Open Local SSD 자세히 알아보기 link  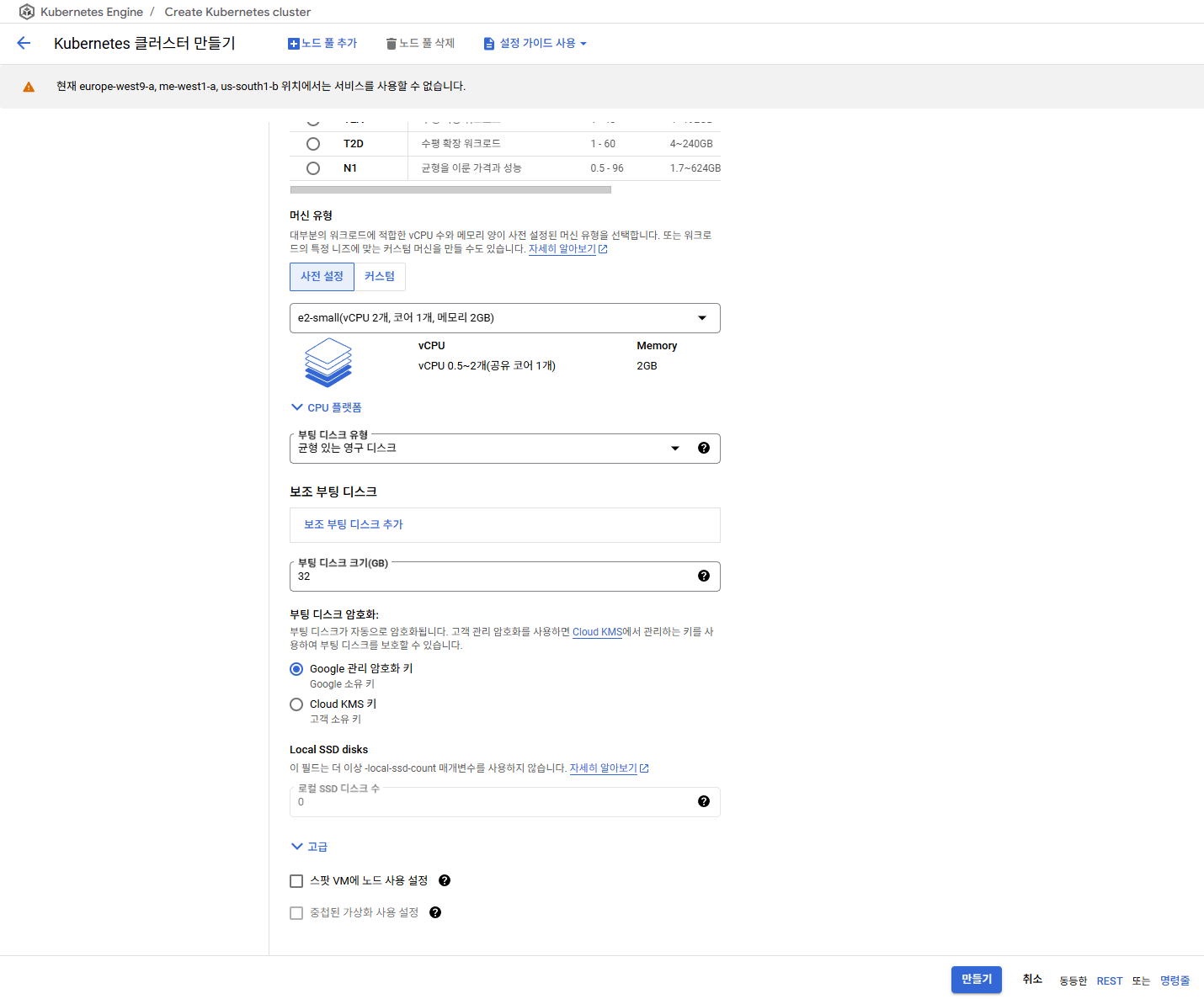click(609, 768)
